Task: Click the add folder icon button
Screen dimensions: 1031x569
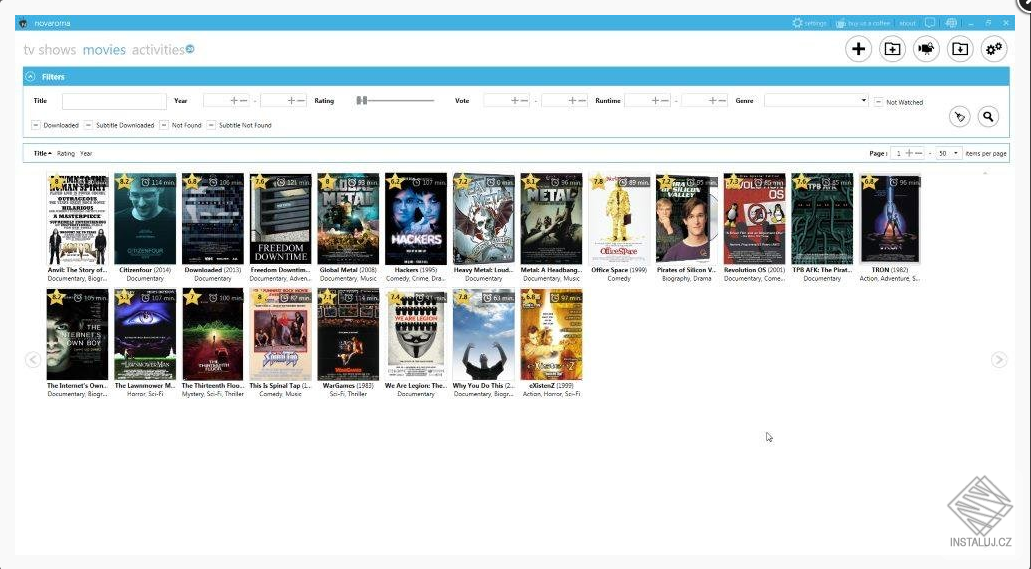Action: [892, 49]
